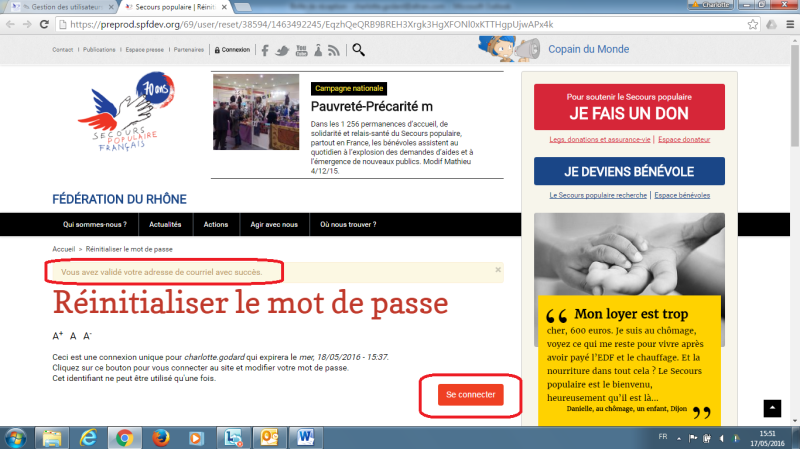Open the Publications link

click(x=99, y=49)
